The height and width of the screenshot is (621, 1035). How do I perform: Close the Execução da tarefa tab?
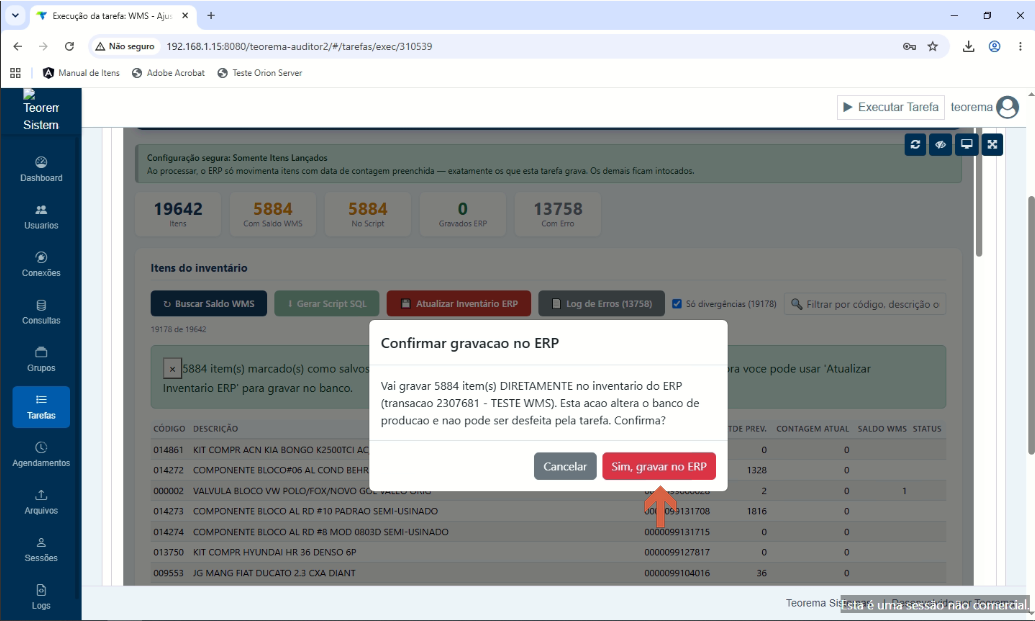[185, 15]
